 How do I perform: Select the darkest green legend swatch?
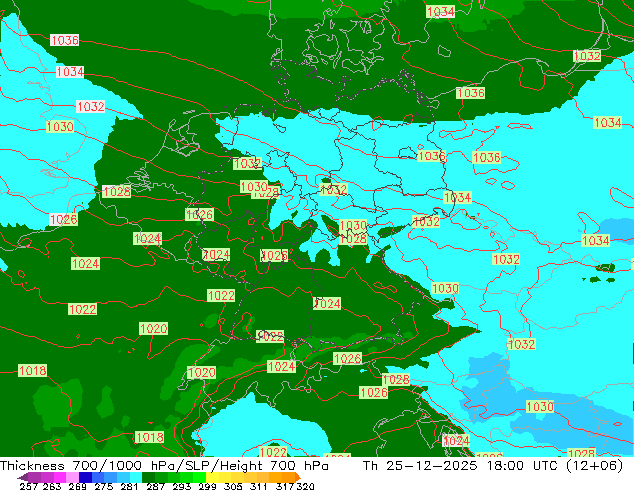pos(149,477)
